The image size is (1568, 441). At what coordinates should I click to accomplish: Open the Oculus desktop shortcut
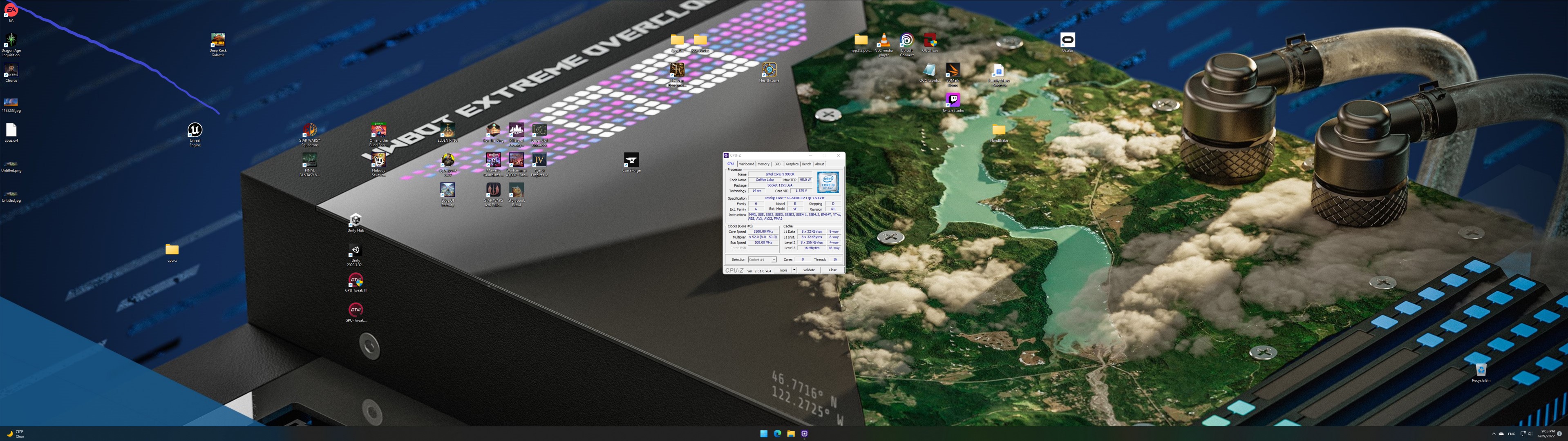coord(1068,42)
